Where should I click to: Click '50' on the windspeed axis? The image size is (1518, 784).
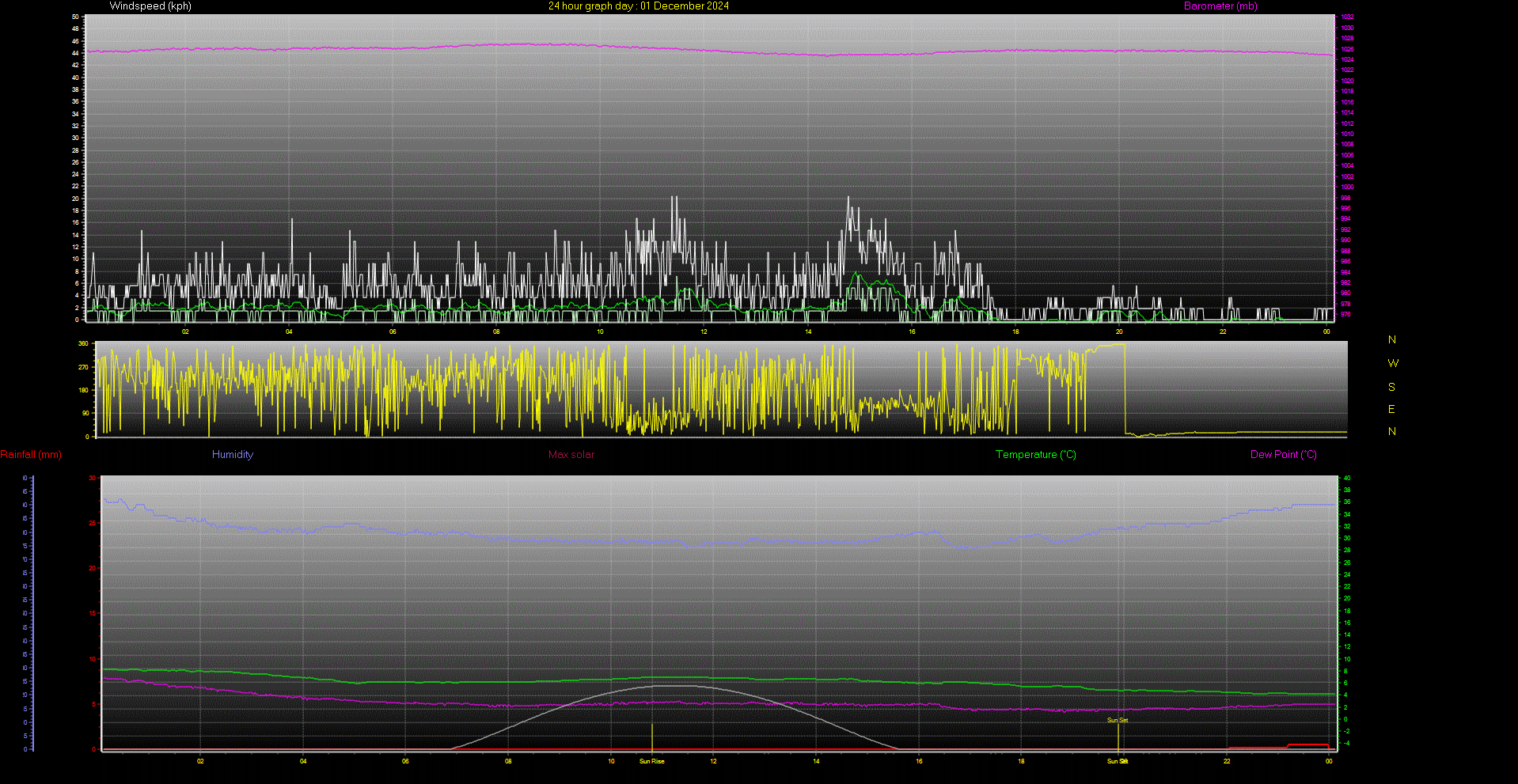point(75,17)
